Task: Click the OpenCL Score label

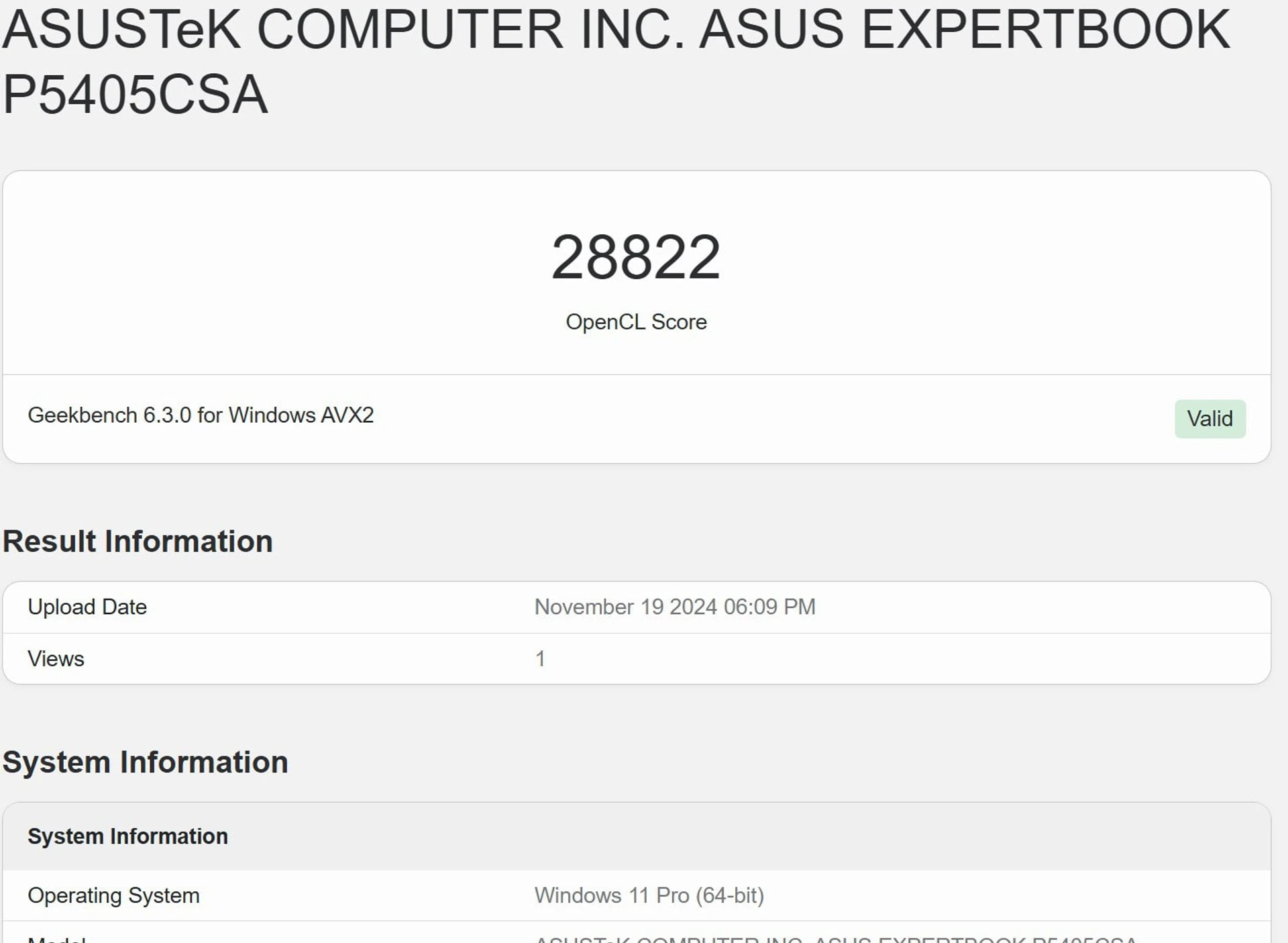Action: click(636, 322)
